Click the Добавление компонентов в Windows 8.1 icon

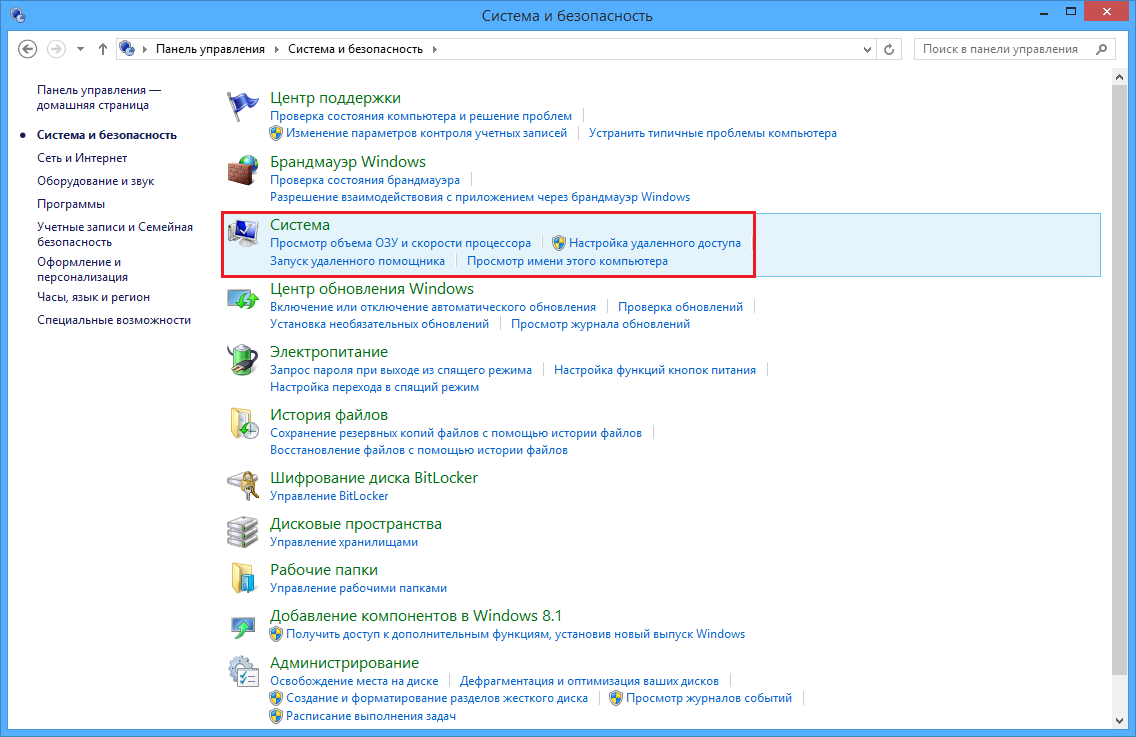pos(242,626)
